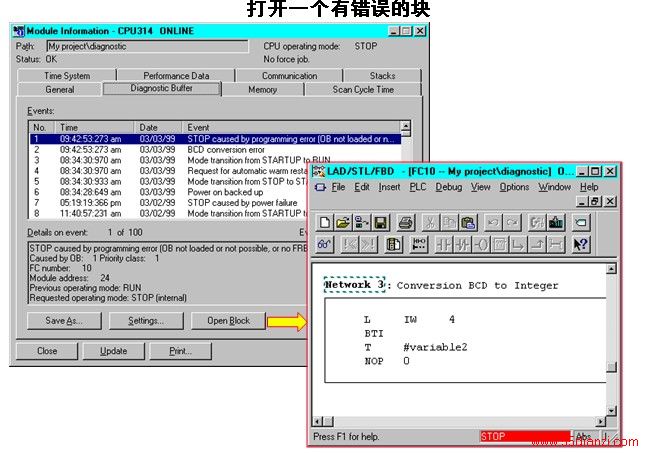Insert an empty box element
The width and height of the screenshot is (645, 454).
499,245
